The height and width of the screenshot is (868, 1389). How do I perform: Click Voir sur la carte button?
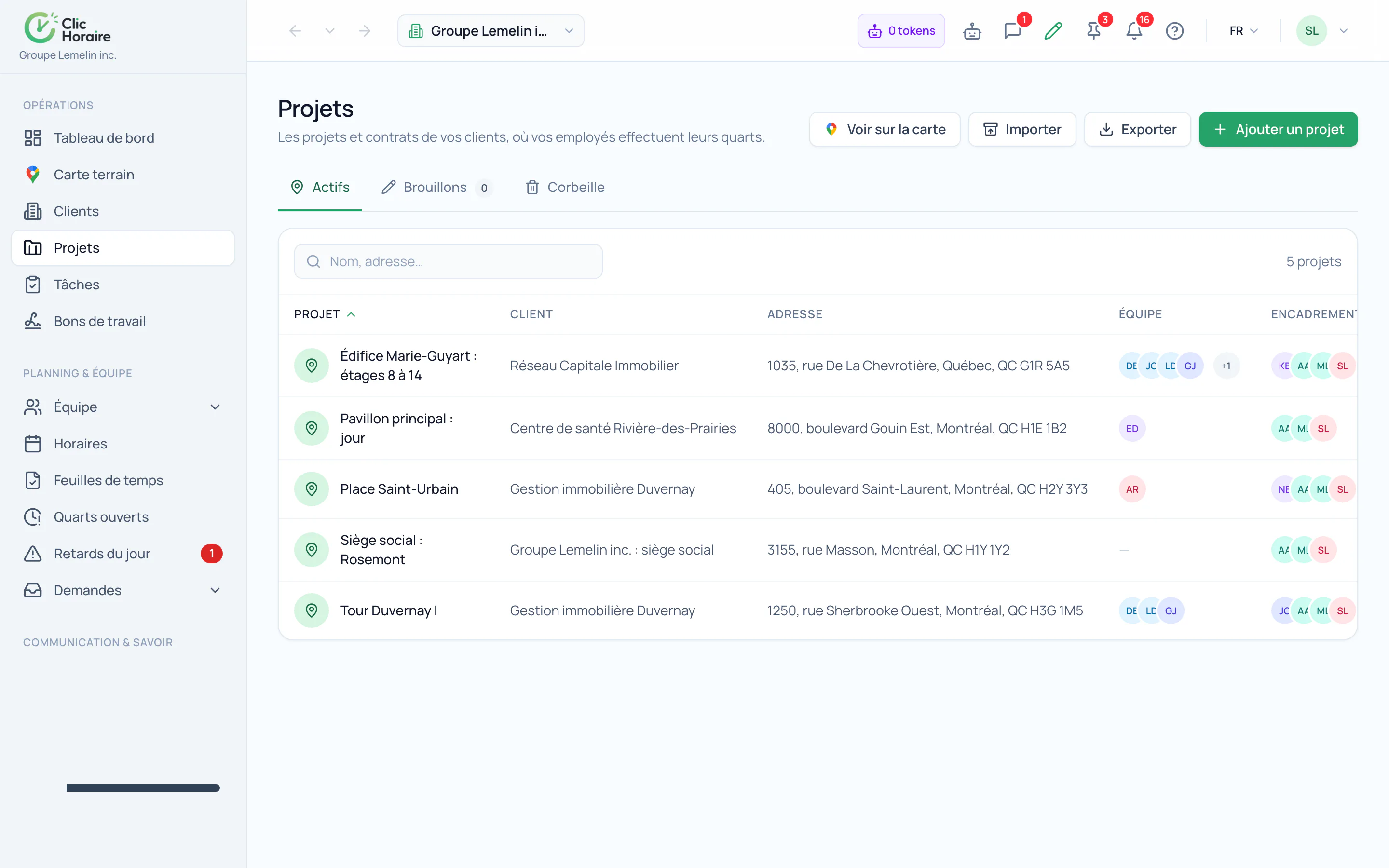(x=885, y=129)
